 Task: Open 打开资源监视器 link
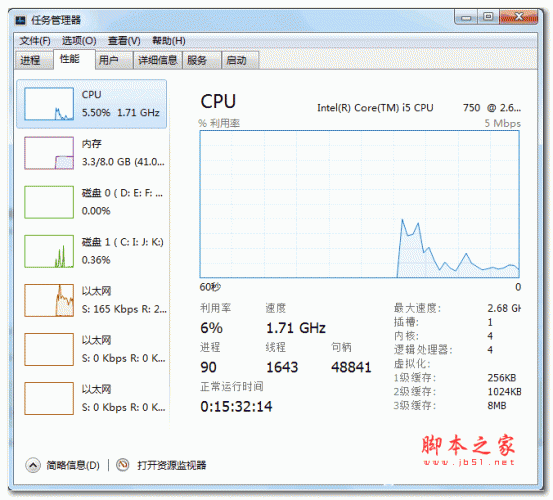click(172, 465)
